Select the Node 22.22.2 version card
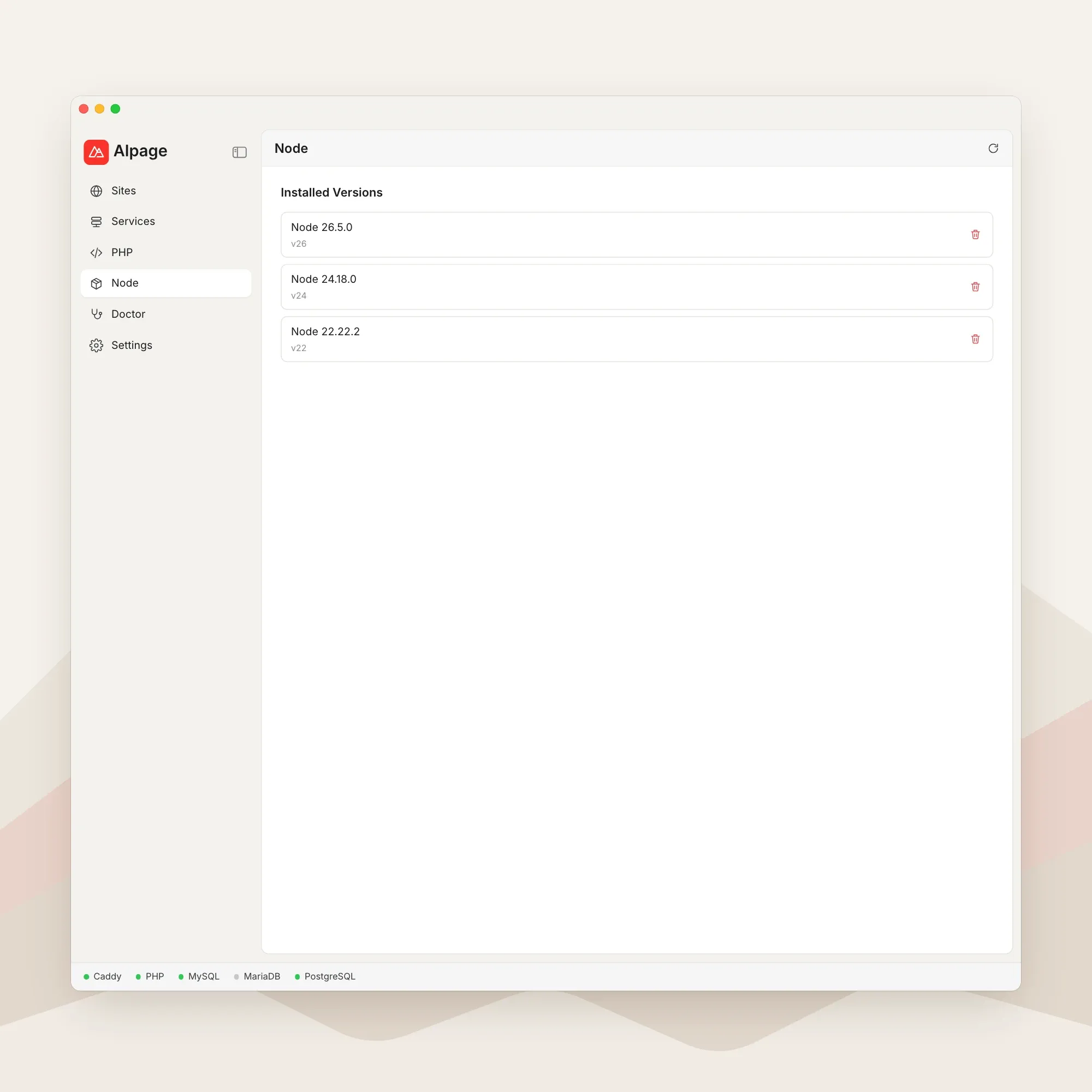1092x1092 pixels. pyautogui.click(x=637, y=339)
